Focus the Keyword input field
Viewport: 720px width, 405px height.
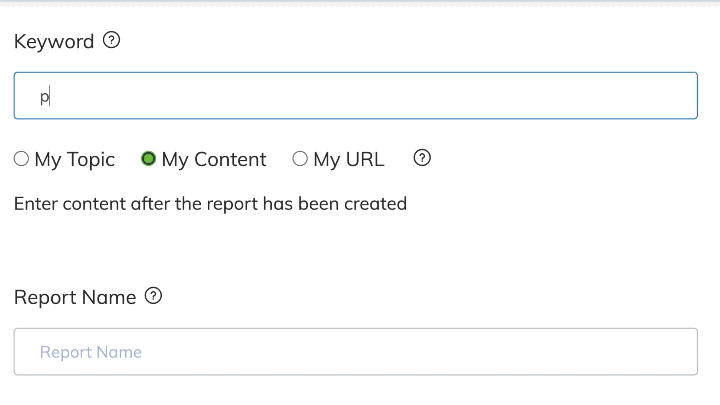355,96
